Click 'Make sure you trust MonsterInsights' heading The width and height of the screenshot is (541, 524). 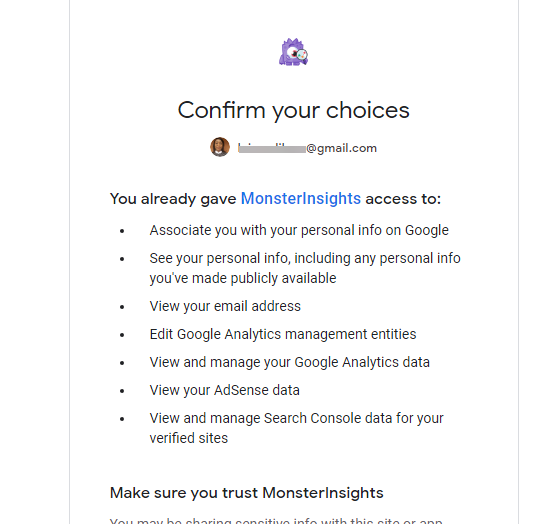(246, 493)
